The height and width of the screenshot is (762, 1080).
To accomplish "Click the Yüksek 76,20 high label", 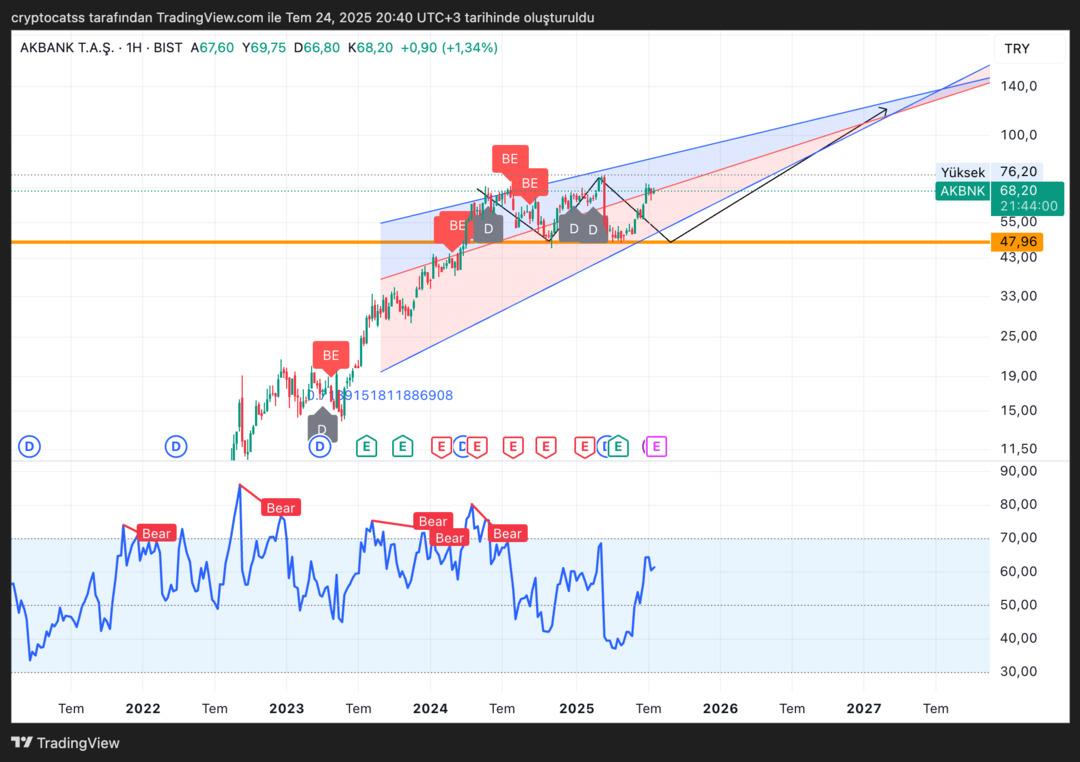I will pyautogui.click(x=989, y=172).
